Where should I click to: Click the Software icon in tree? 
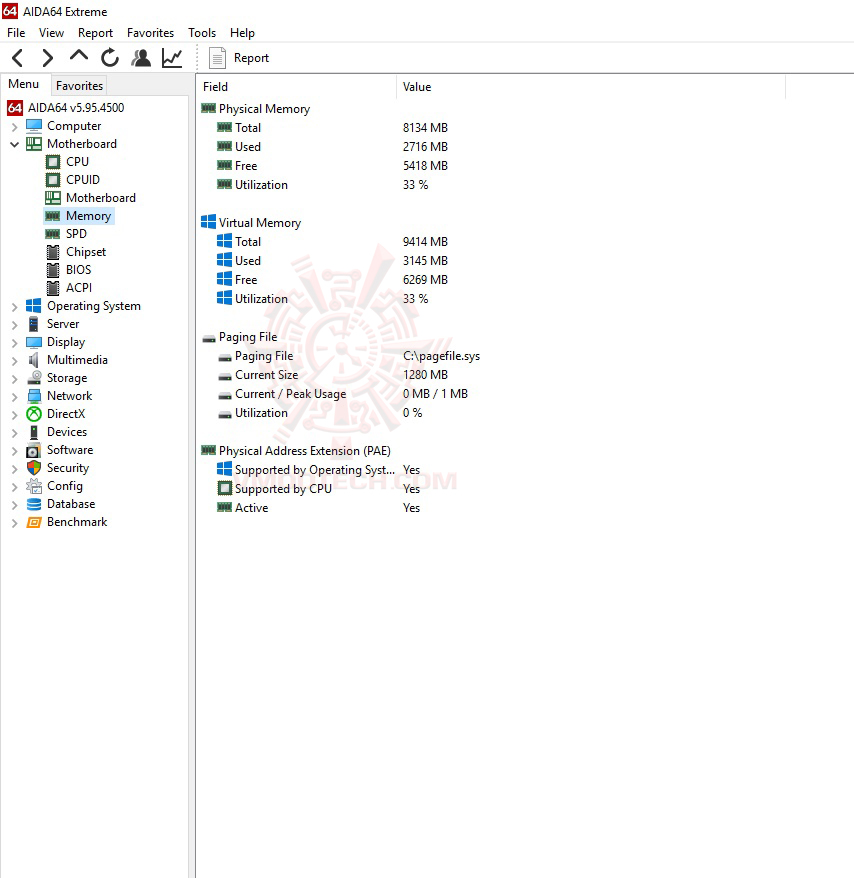click(x=34, y=450)
